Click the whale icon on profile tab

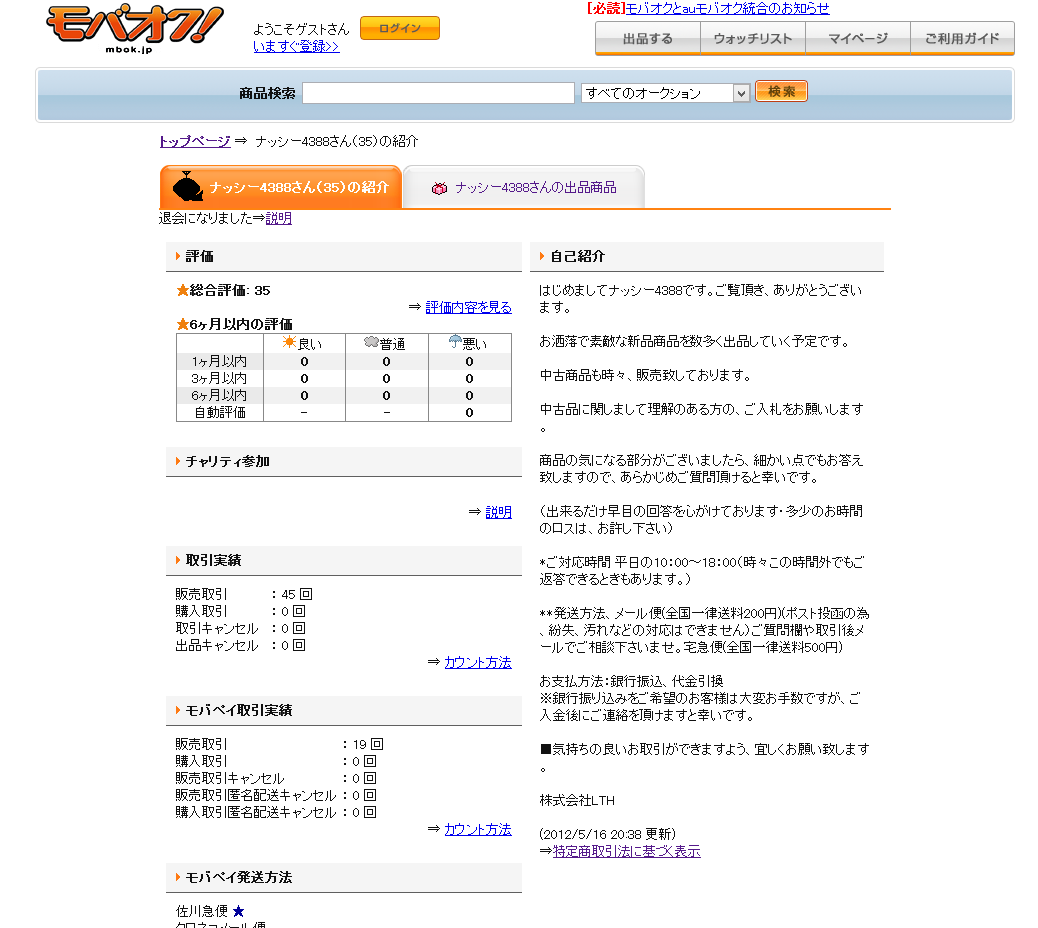187,187
